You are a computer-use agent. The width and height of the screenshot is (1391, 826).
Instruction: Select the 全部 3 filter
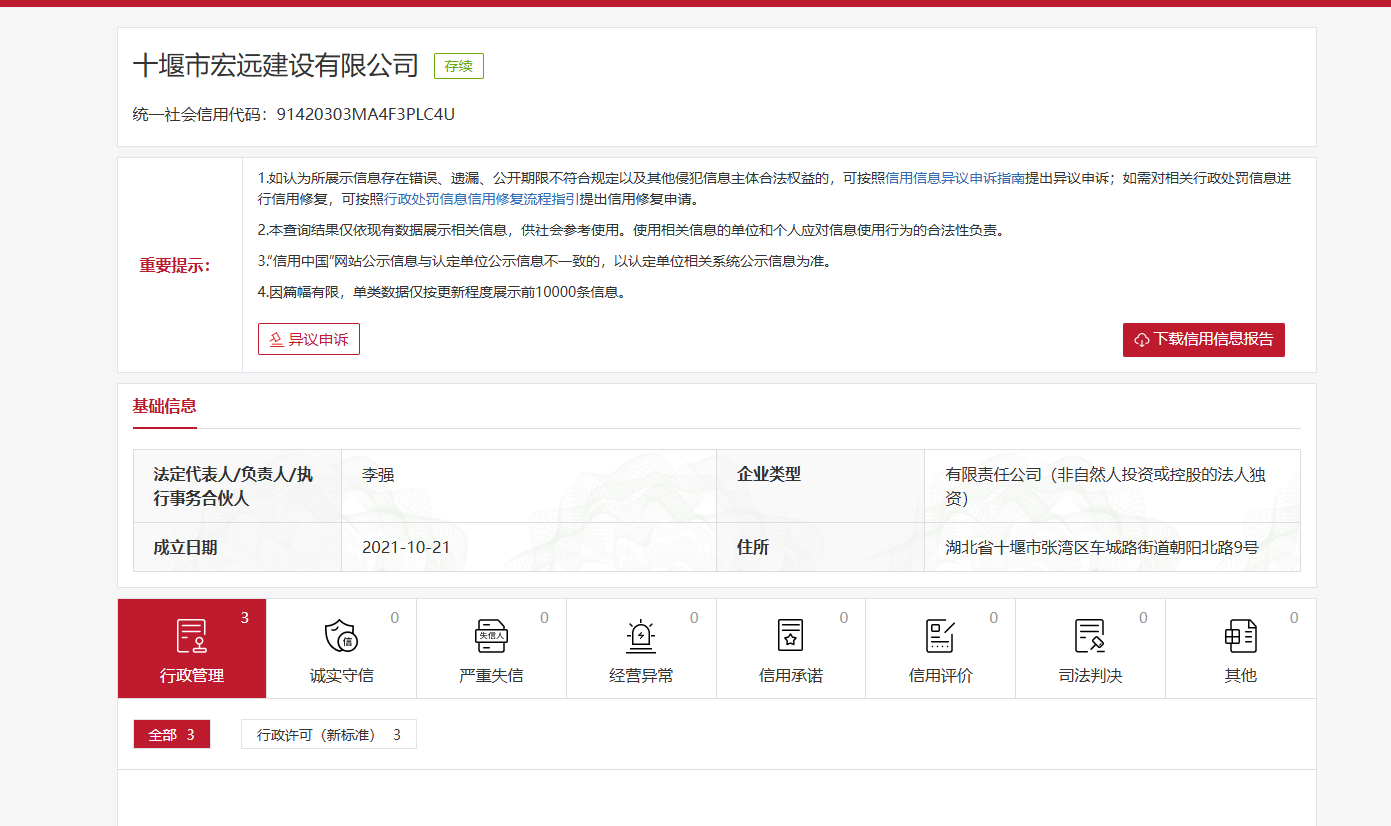[x=172, y=735]
